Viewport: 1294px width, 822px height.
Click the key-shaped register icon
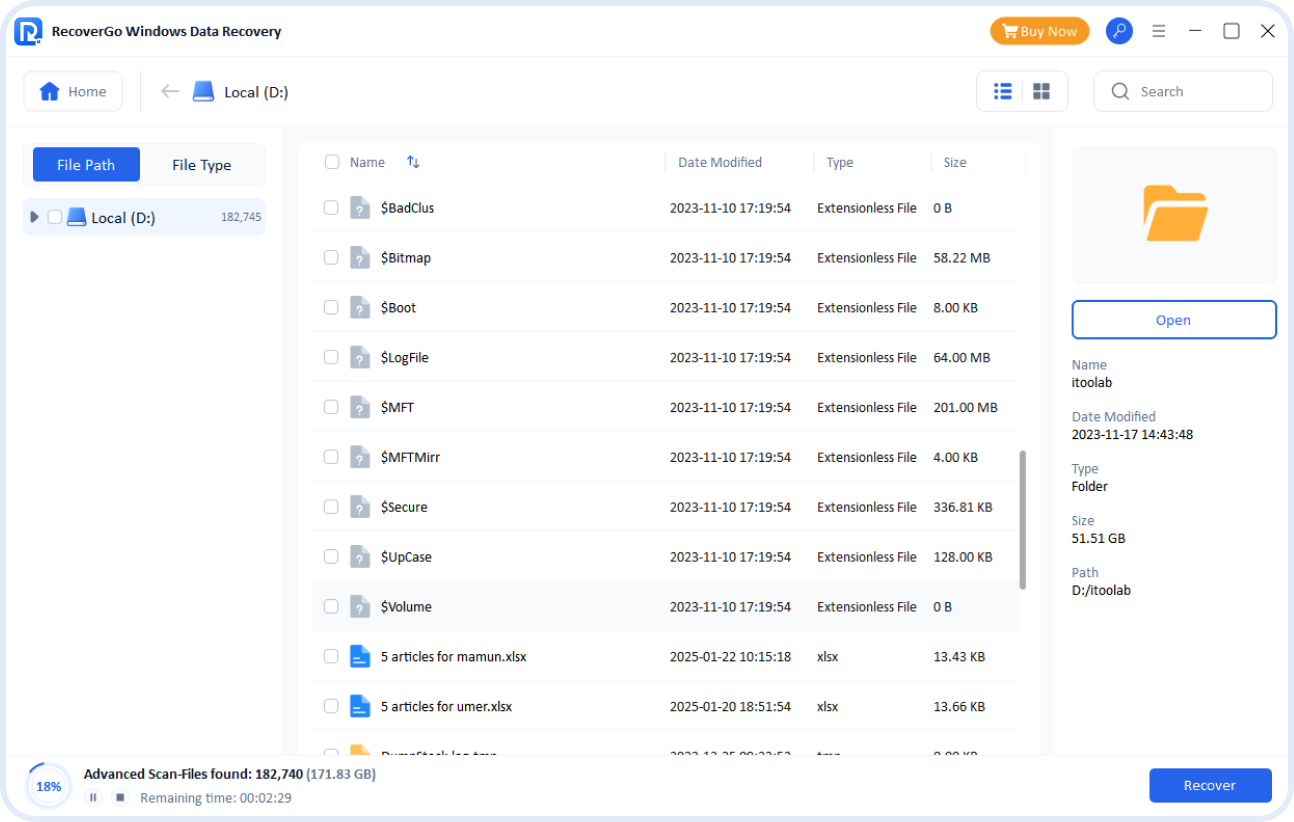[1119, 31]
